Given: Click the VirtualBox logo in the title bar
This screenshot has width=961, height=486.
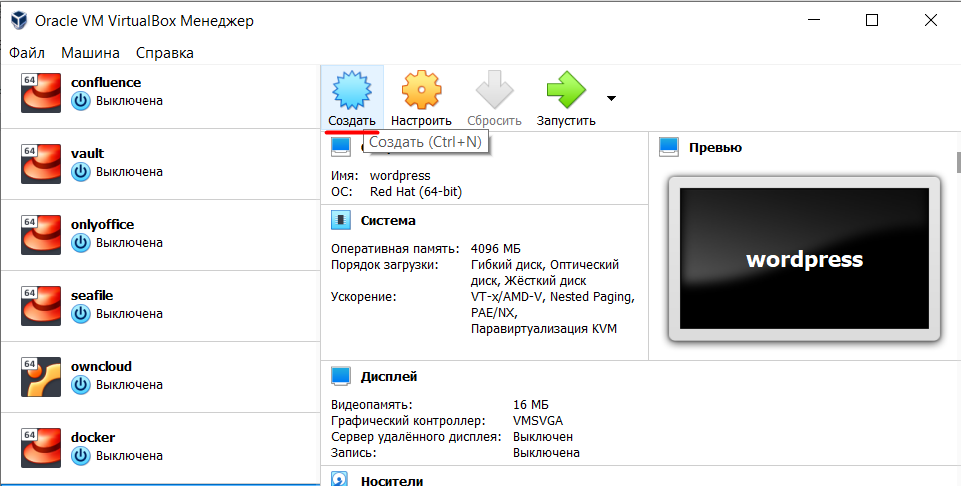Looking at the screenshot, I should click(19, 20).
